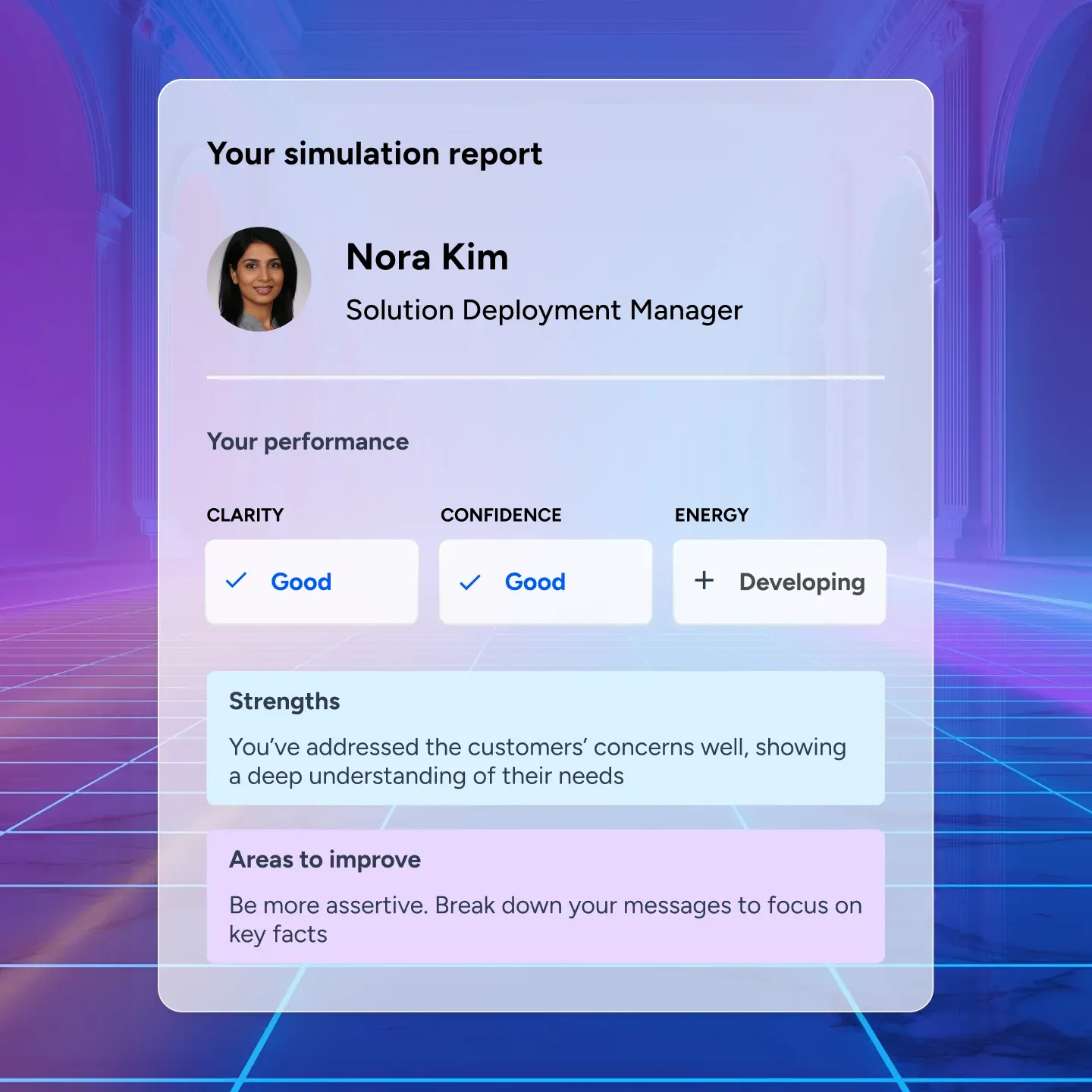
Task: Click the "Be more assertive" improvement text
Action: tap(544, 905)
